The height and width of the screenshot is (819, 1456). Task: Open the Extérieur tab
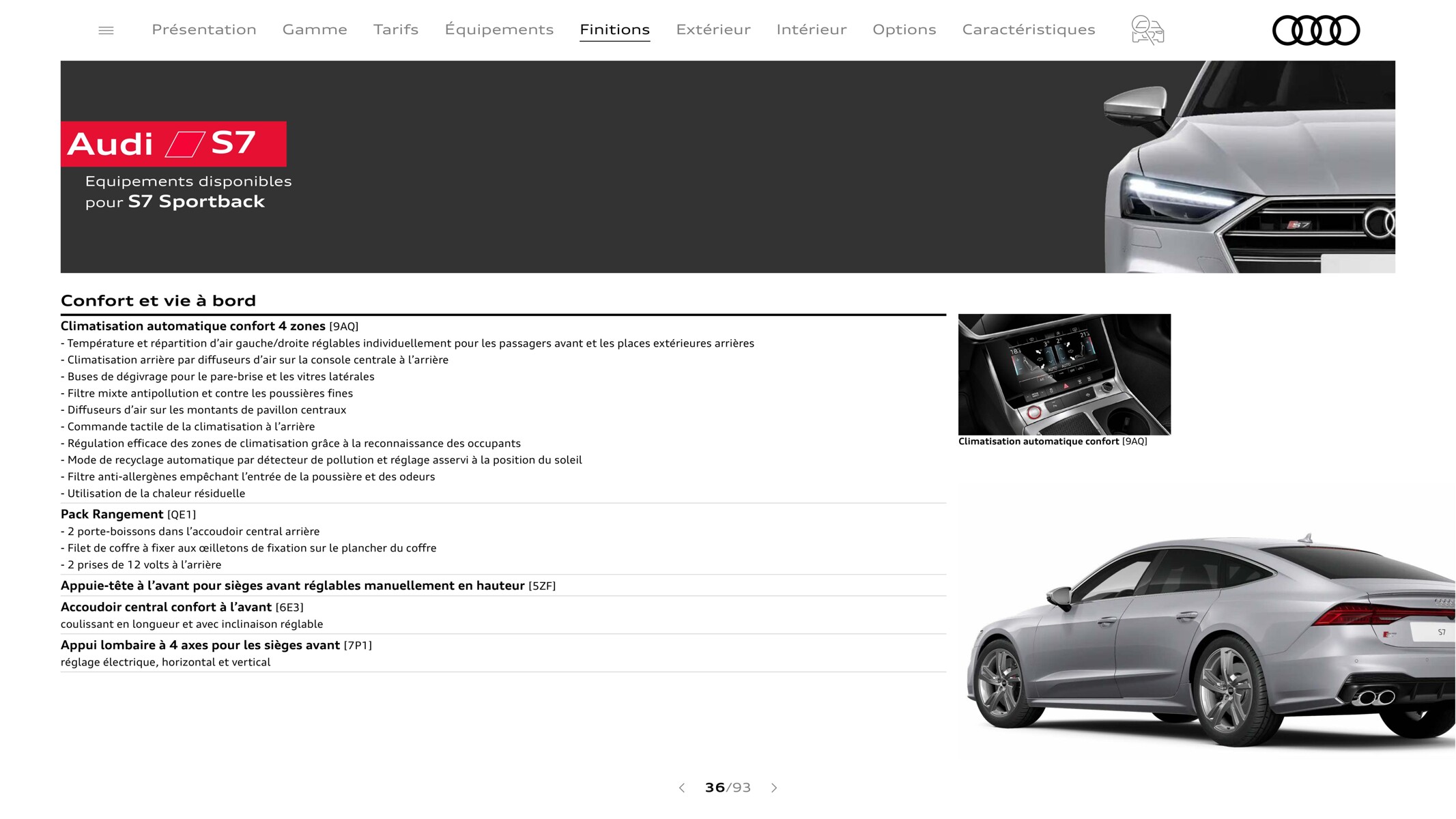tap(713, 29)
